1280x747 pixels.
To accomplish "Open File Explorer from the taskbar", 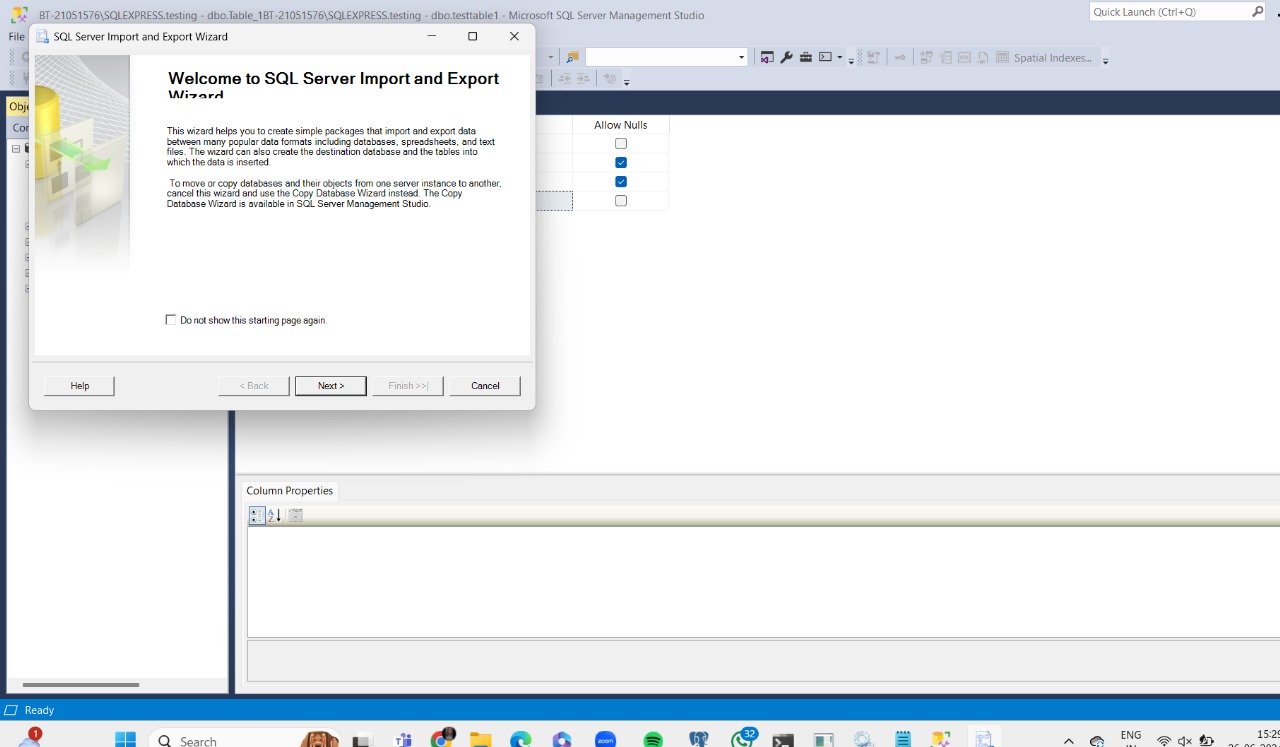I will pyautogui.click(x=481, y=740).
